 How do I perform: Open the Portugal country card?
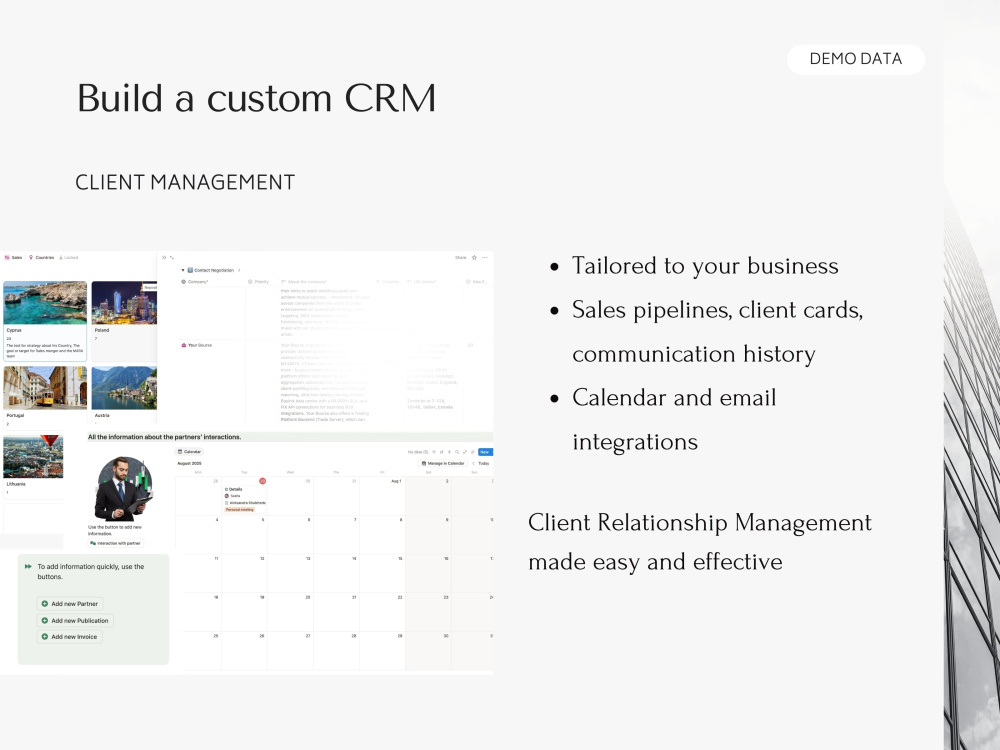[x=45, y=396]
